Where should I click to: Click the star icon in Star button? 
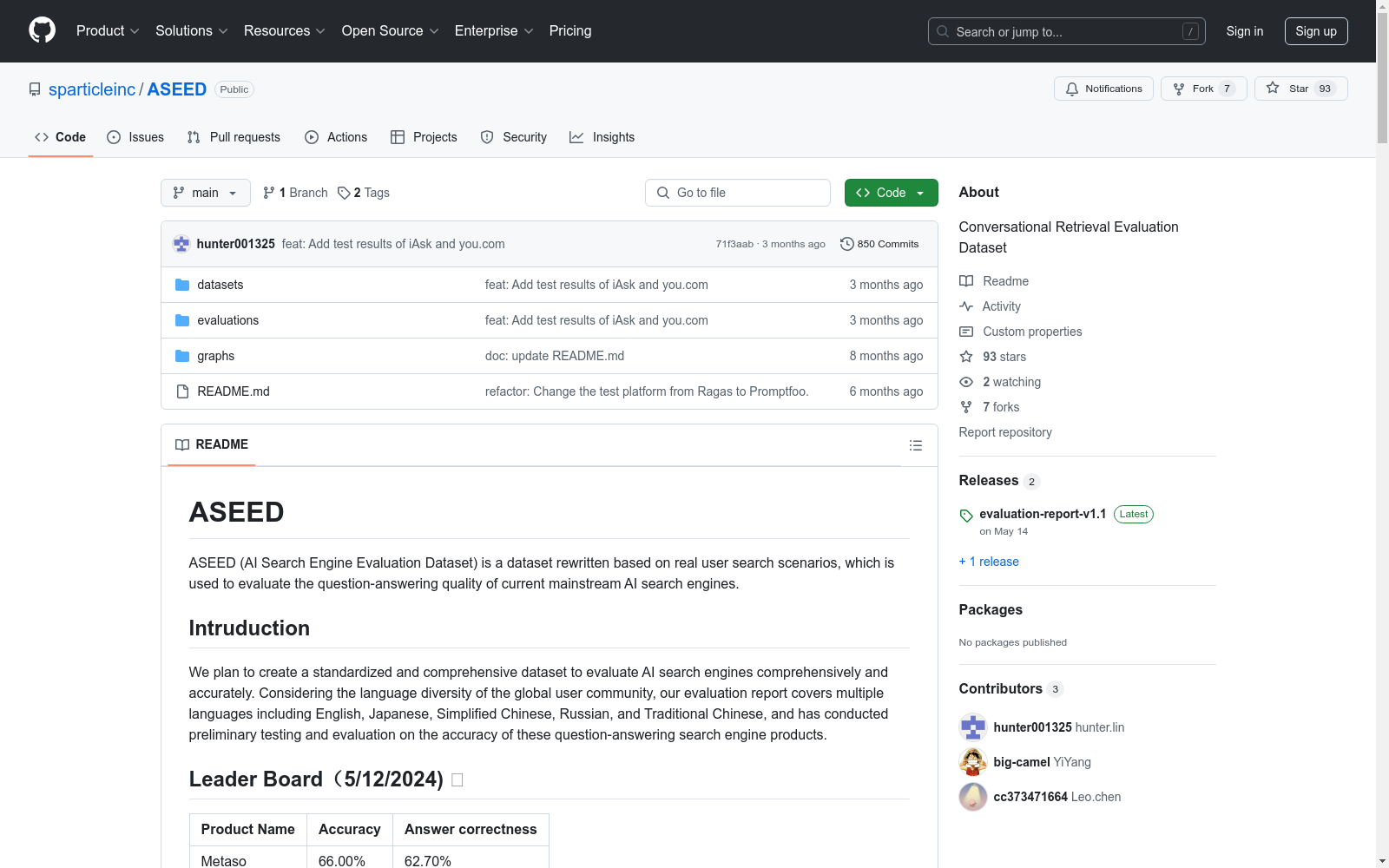point(1273,88)
